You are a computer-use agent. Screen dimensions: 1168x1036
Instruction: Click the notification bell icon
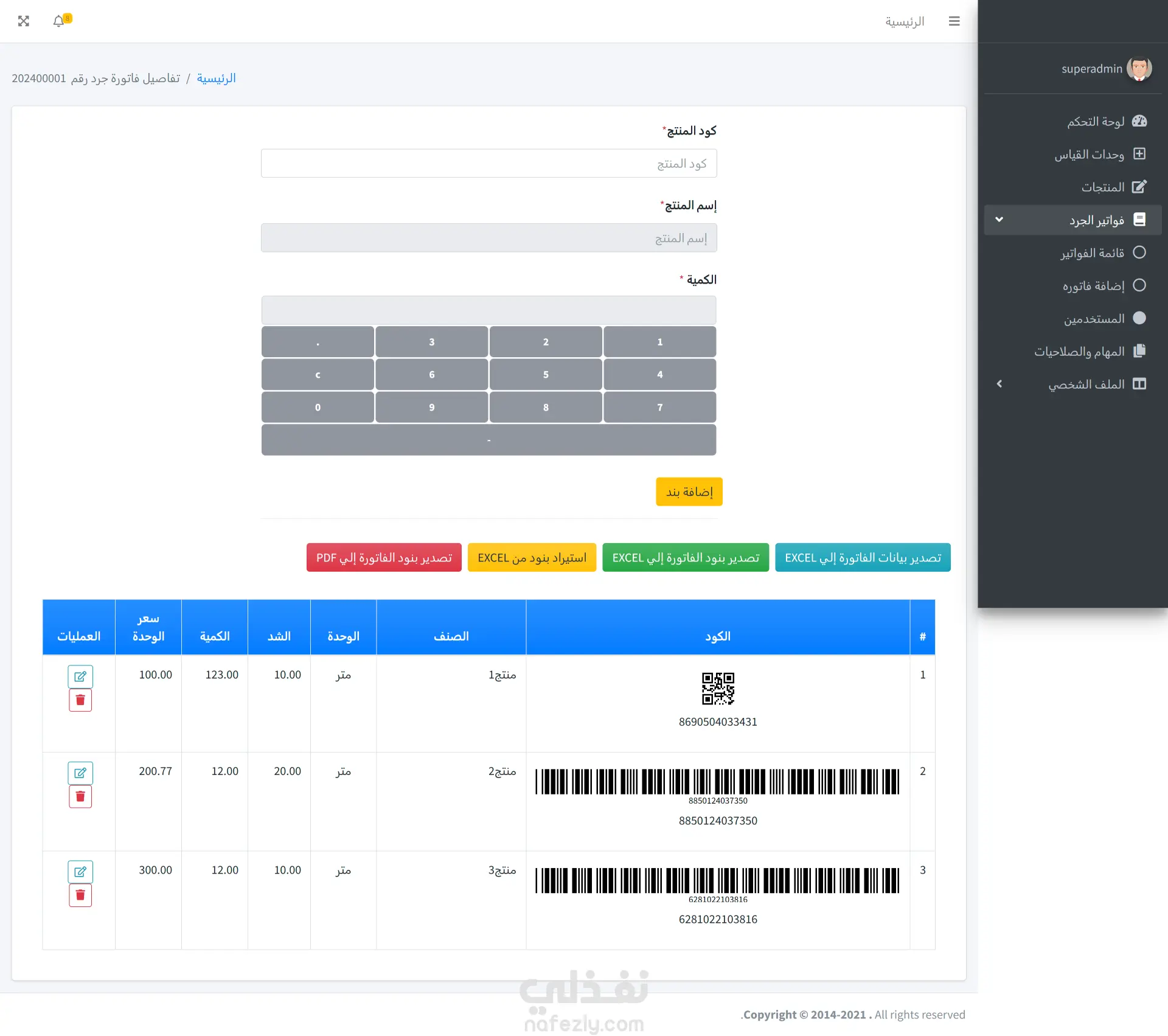59,21
